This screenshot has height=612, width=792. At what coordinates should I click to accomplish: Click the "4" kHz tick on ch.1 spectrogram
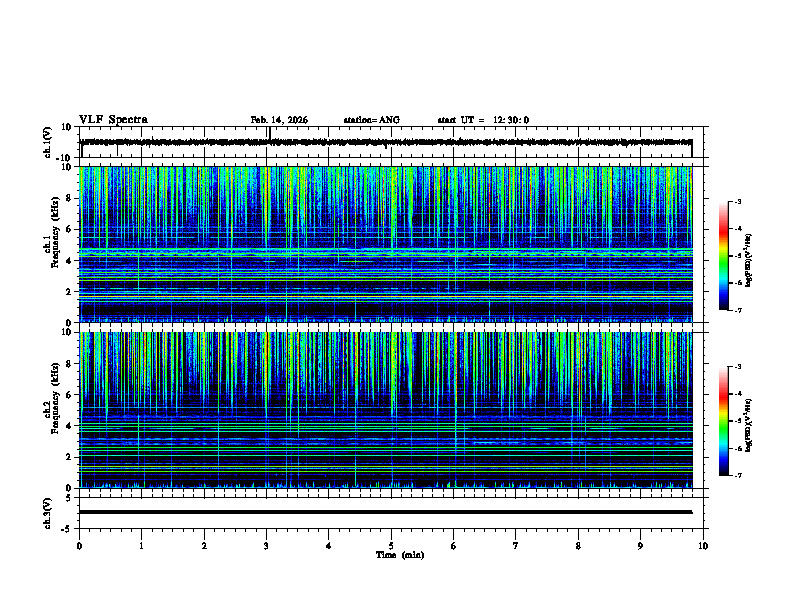(x=70, y=261)
